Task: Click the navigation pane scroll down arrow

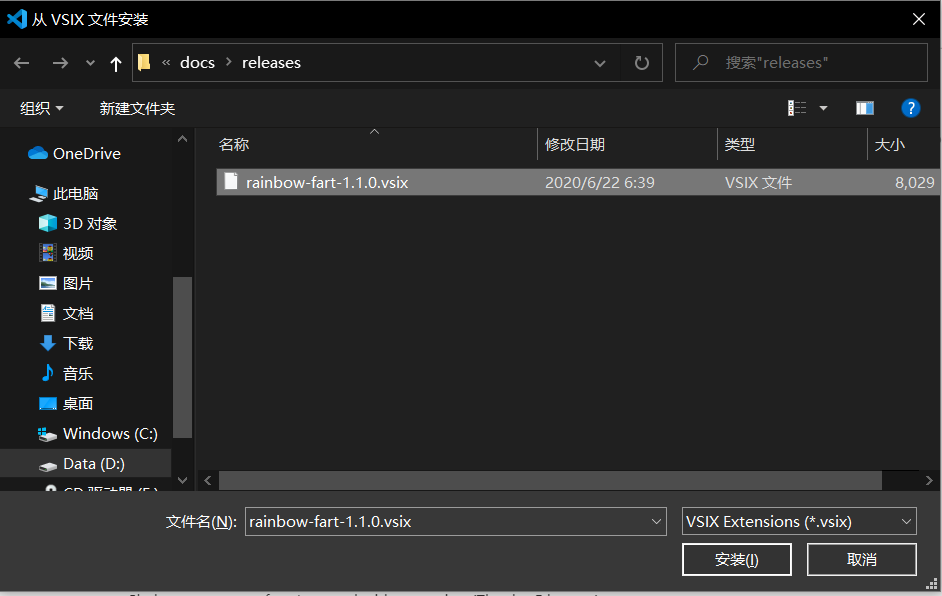Action: [x=183, y=480]
